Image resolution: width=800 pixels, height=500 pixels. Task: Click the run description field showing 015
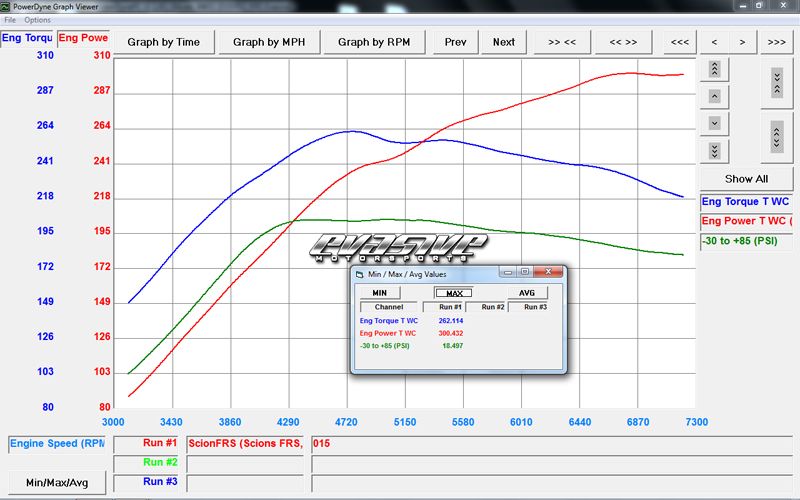click(552, 444)
